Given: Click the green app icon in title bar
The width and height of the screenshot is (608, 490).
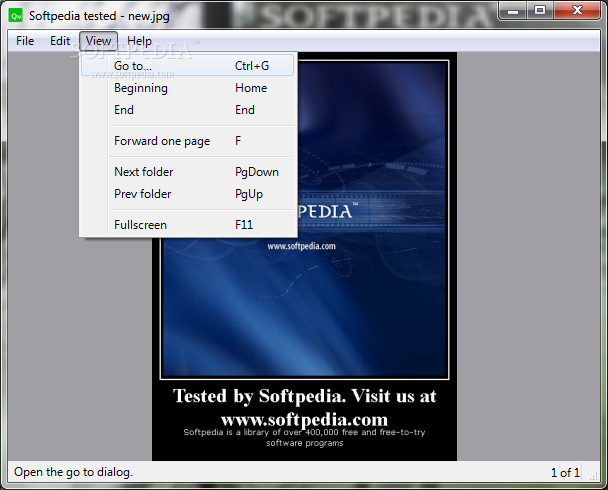Looking at the screenshot, I should click(16, 16).
